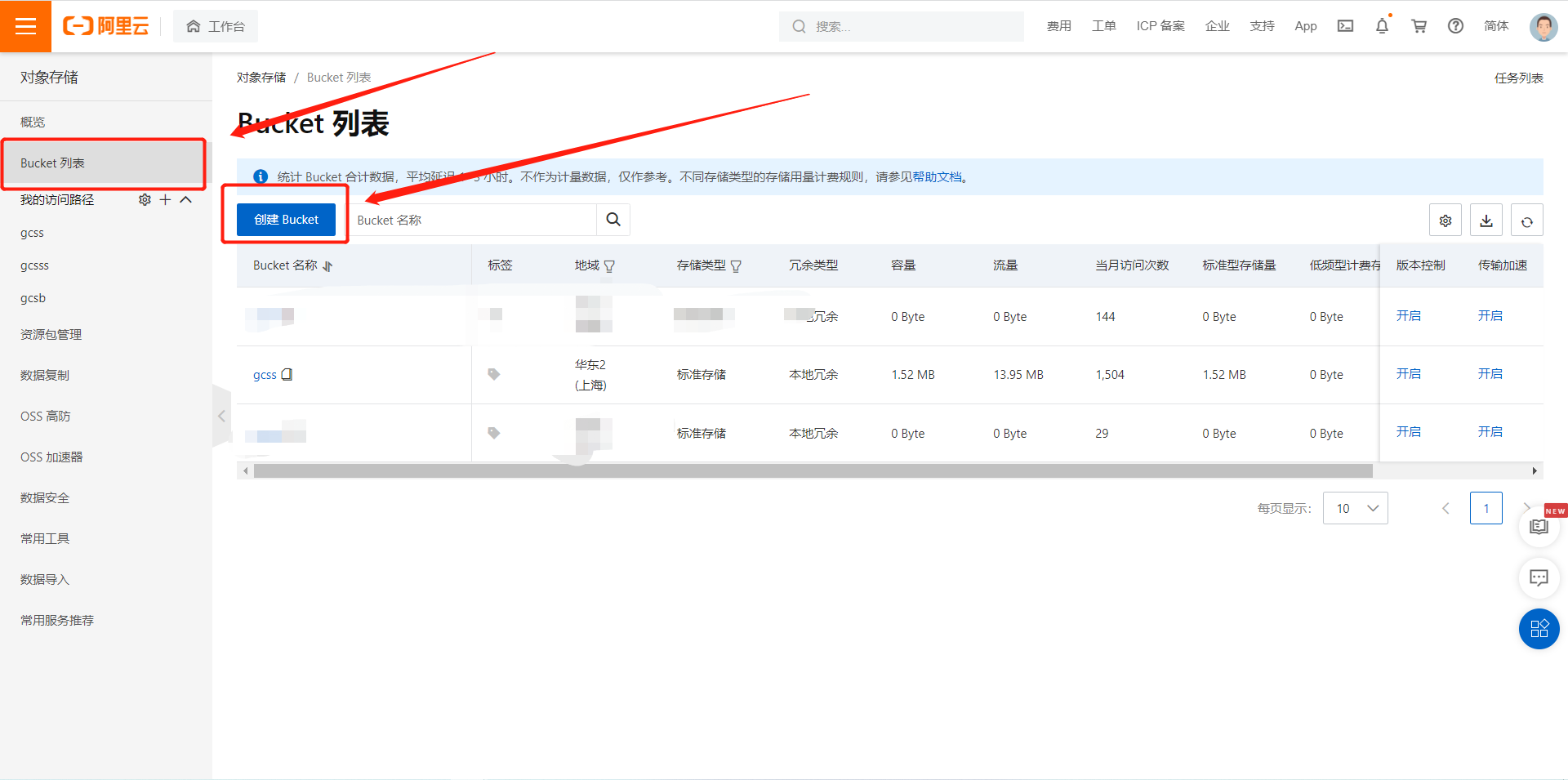Viewport: 1568px width, 780px height.
Task: Open App menu
Action: coord(1306,26)
